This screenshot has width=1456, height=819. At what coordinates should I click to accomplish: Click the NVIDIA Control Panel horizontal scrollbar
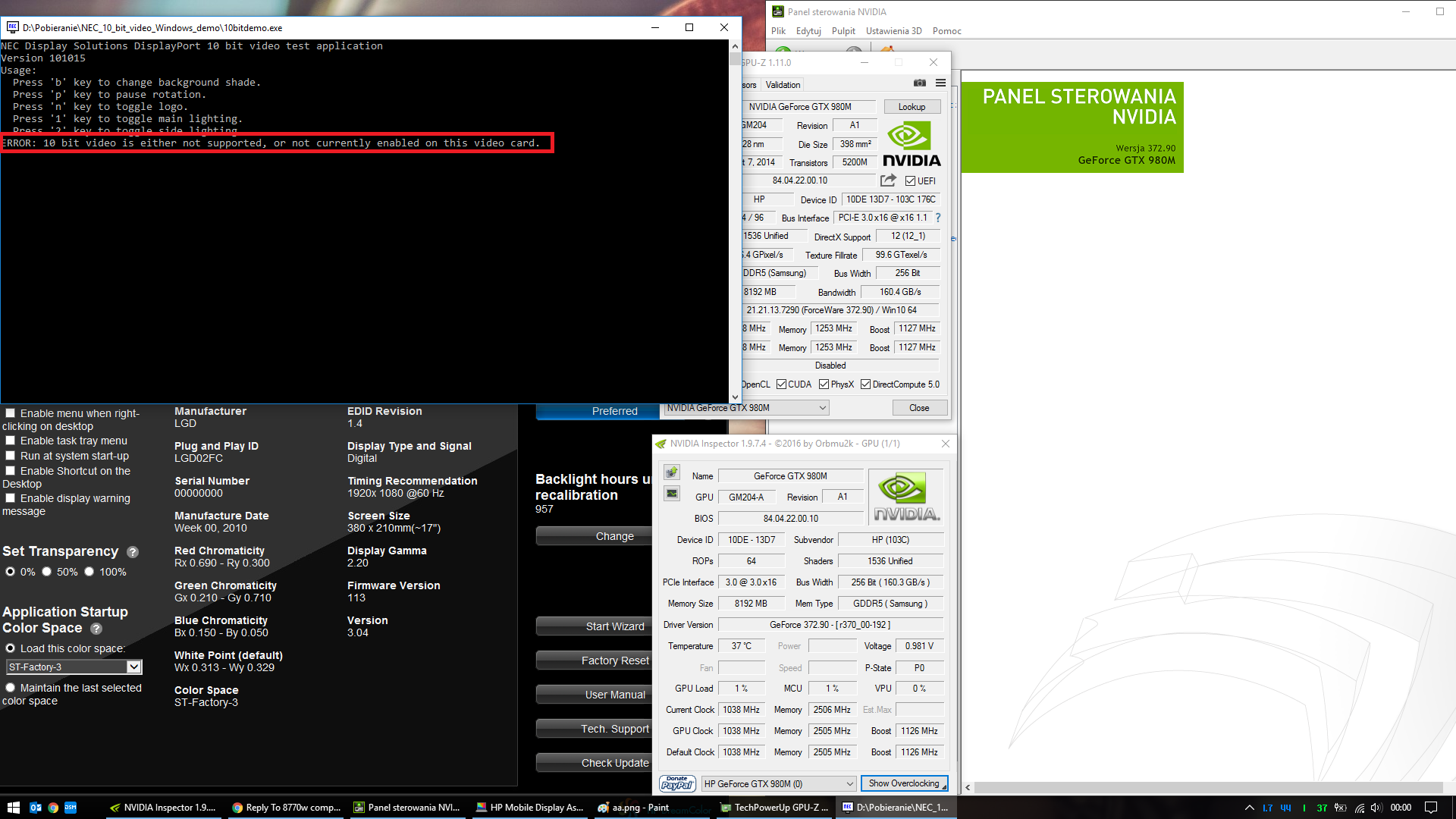(1209, 787)
